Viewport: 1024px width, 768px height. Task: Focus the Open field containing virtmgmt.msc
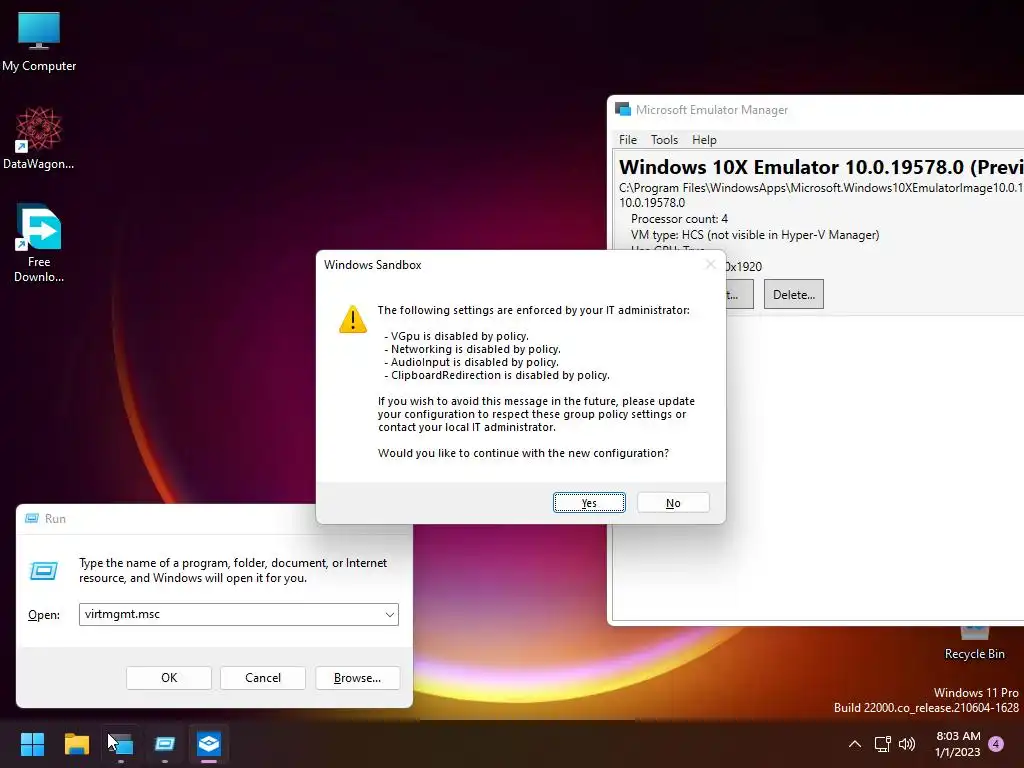pos(238,615)
